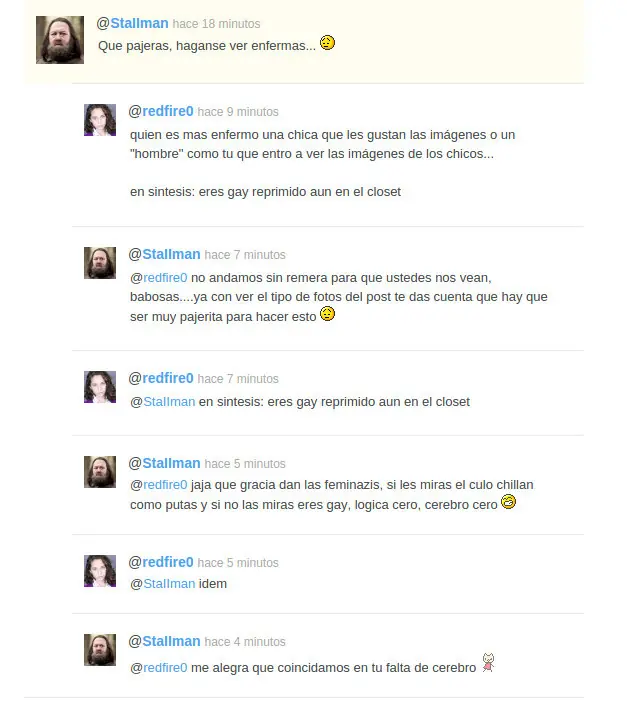Follow the @Stallman mention before "en sintesis" reply
Image resolution: width=627 pixels, height=717 pixels.
163,401
